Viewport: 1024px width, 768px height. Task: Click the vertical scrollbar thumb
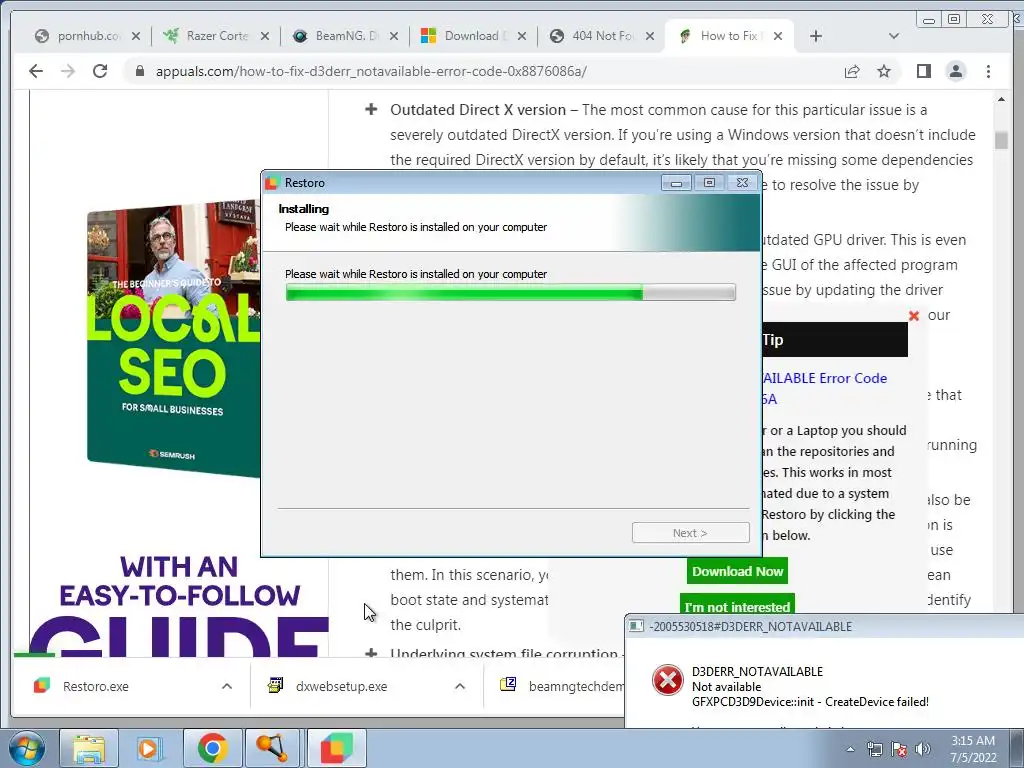pos(1001,140)
